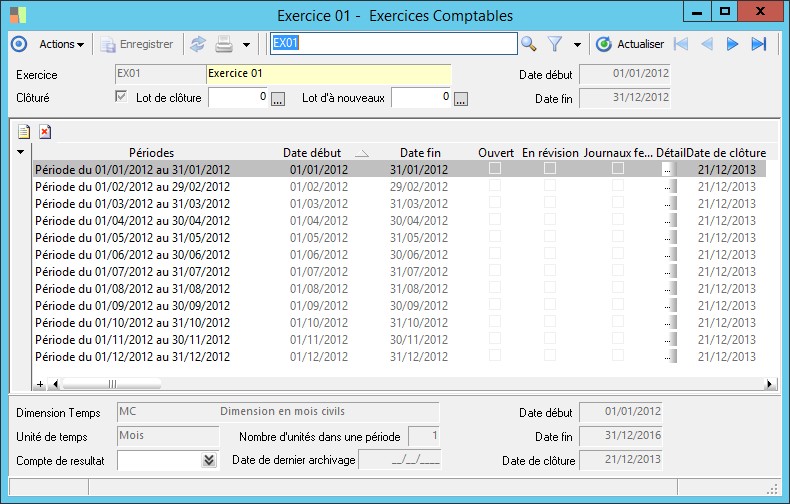Open the Actions dropdown menu
The image size is (790, 504).
(x=62, y=44)
